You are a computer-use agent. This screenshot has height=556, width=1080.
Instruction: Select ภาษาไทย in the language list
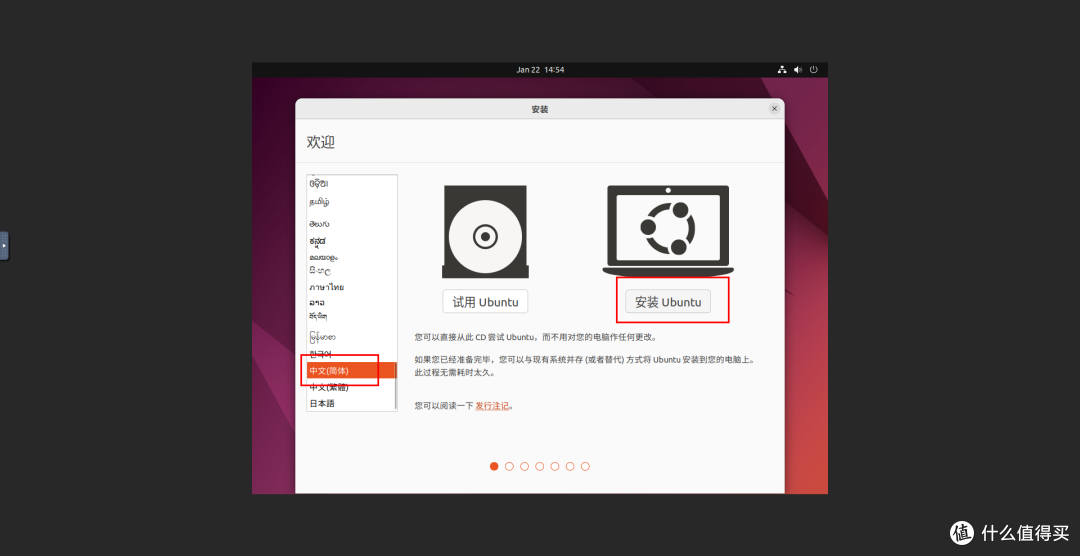click(351, 287)
